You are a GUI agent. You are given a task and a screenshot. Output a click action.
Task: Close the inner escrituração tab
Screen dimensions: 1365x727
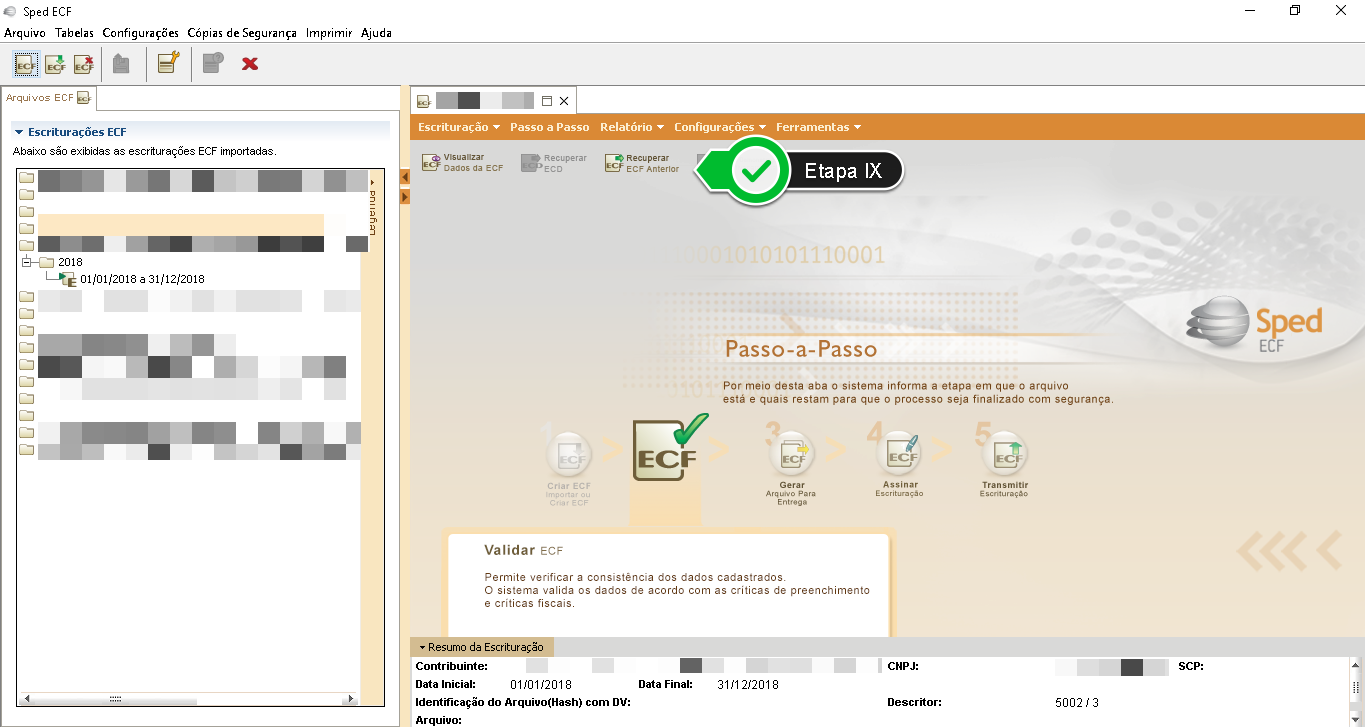pyautogui.click(x=564, y=101)
